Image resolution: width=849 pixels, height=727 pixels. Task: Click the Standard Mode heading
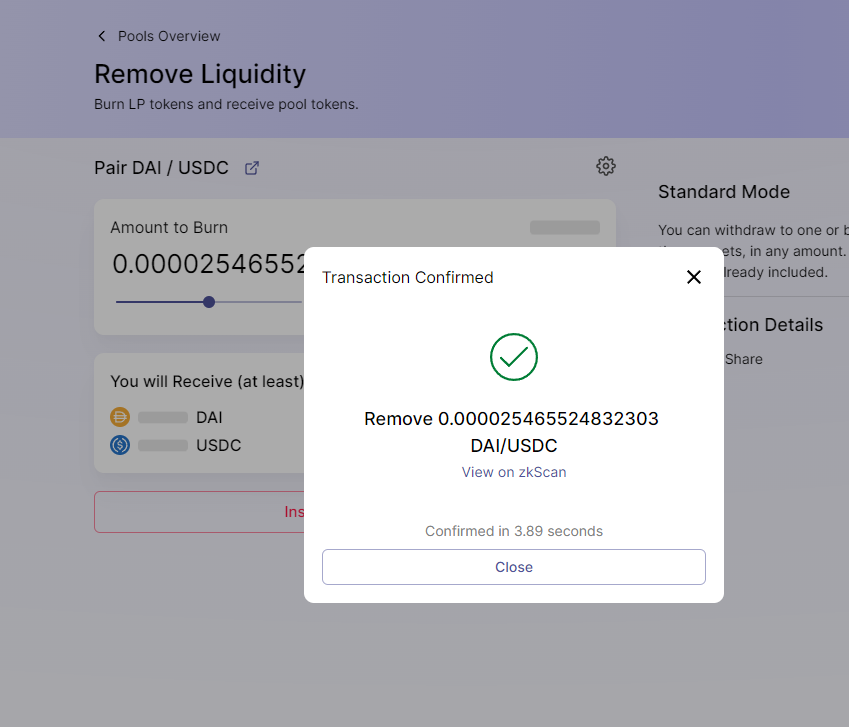point(724,192)
